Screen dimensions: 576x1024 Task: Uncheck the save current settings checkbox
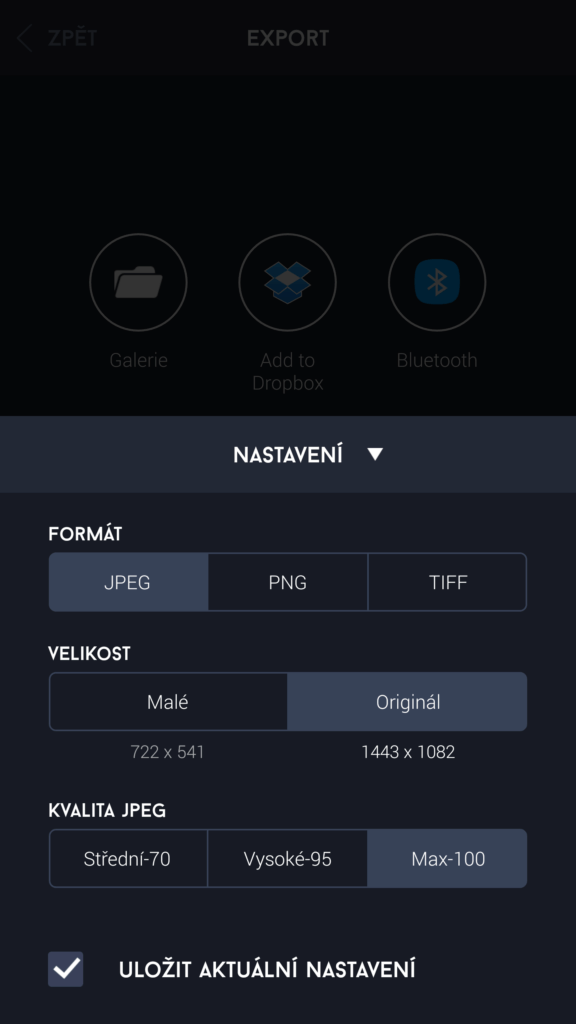pyautogui.click(x=65, y=969)
